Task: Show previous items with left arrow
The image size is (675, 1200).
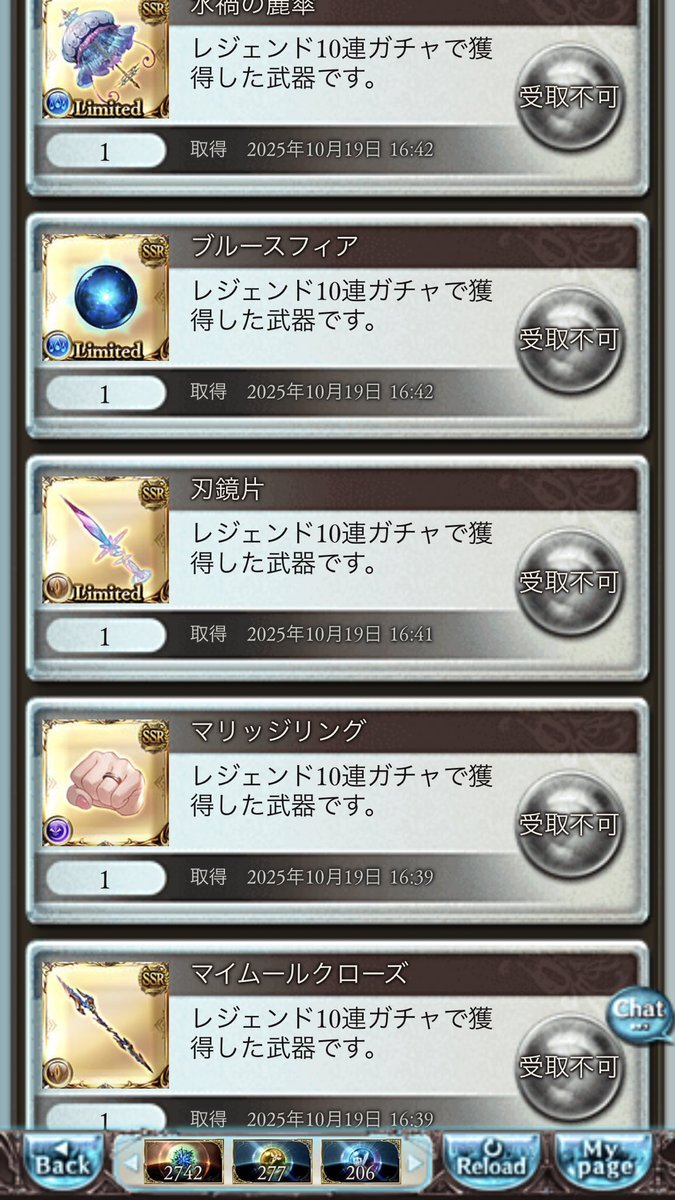Action: 129,1161
